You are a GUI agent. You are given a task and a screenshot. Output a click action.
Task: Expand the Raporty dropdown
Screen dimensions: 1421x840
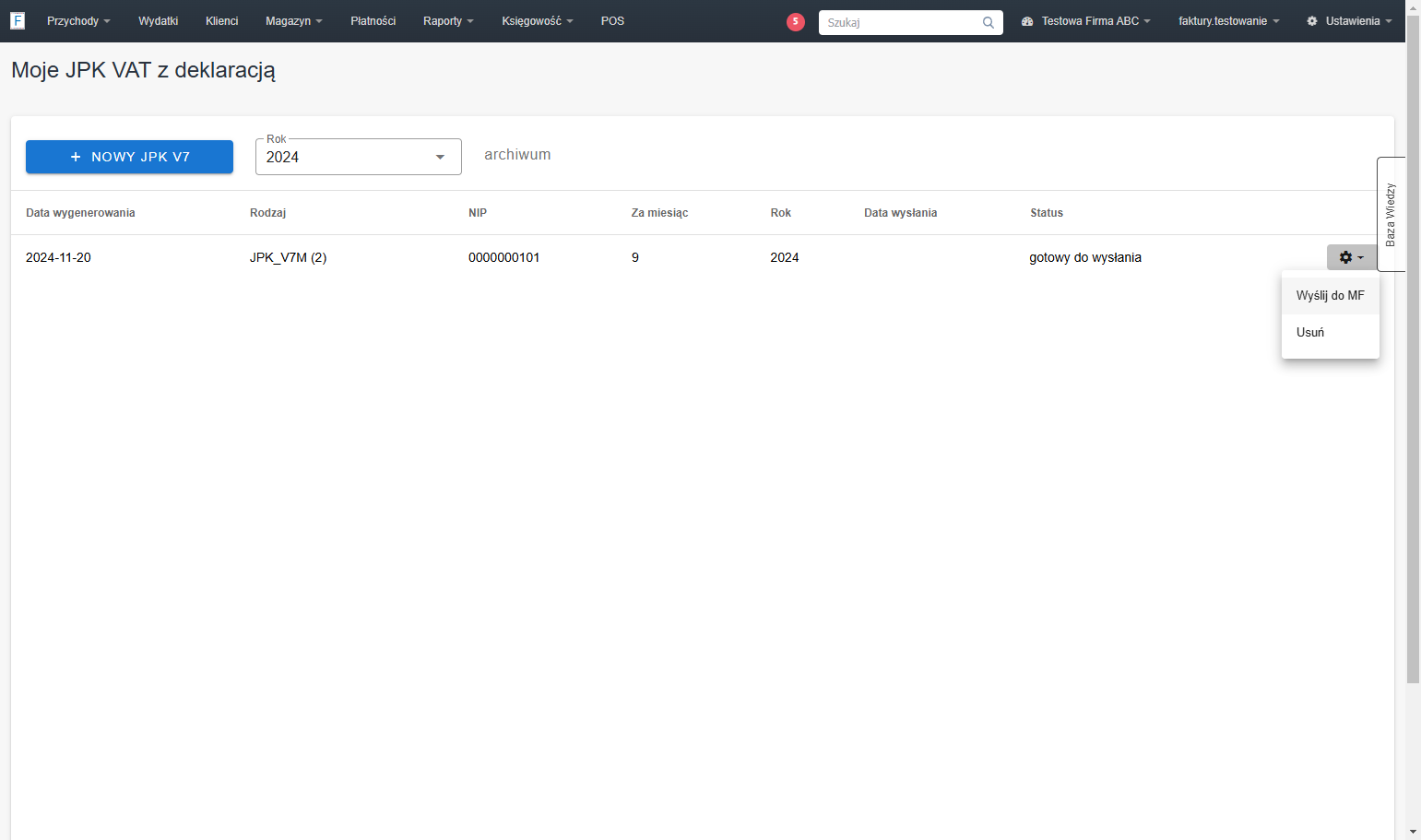(x=448, y=21)
